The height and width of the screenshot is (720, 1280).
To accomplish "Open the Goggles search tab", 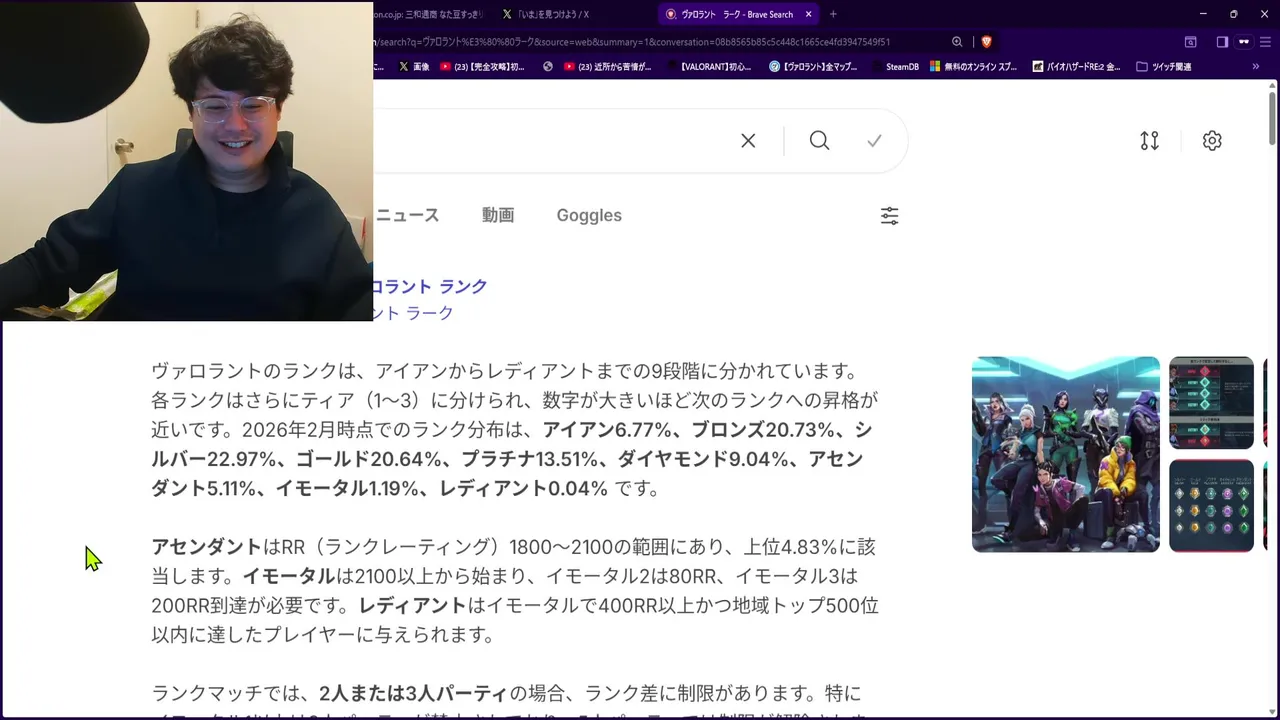I will pos(589,215).
